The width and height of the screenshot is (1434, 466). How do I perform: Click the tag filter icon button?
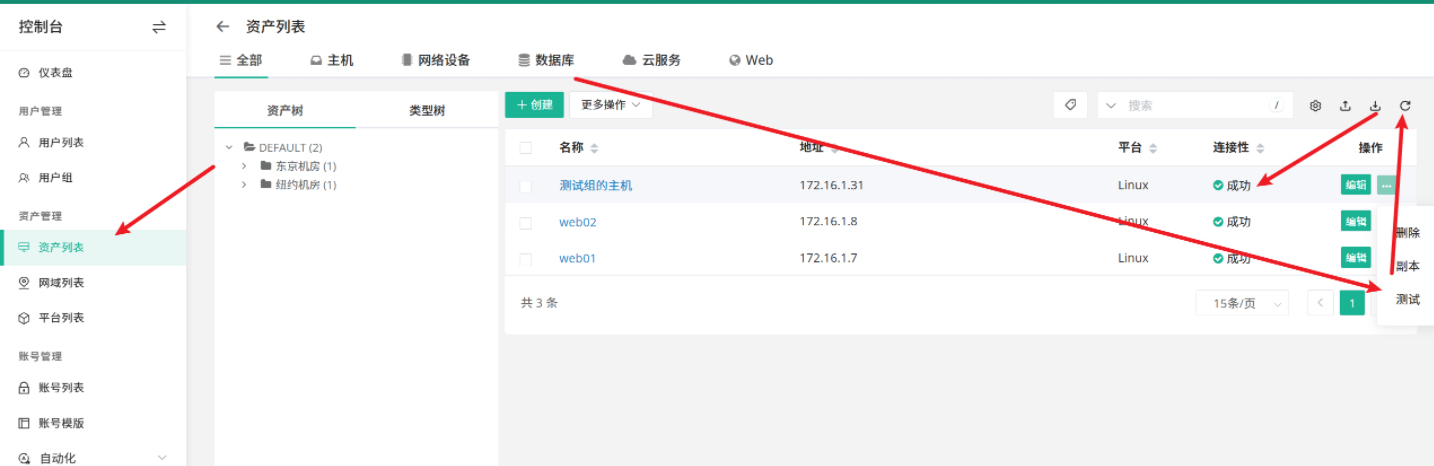tap(1070, 105)
